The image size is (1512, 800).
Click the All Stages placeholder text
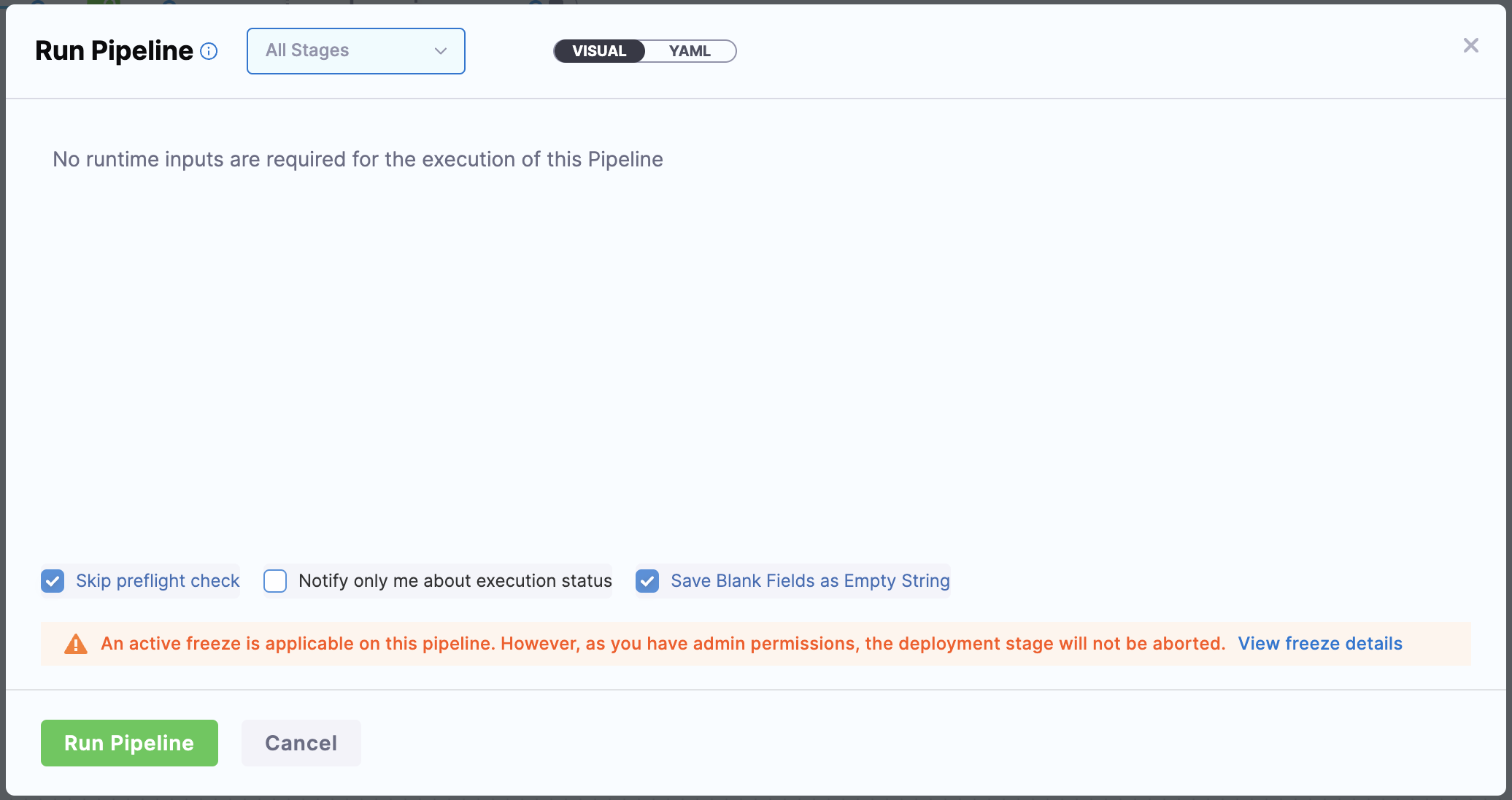[307, 50]
